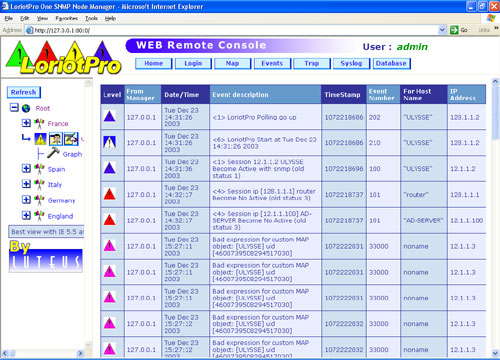Expand the England tree node

[26, 215]
